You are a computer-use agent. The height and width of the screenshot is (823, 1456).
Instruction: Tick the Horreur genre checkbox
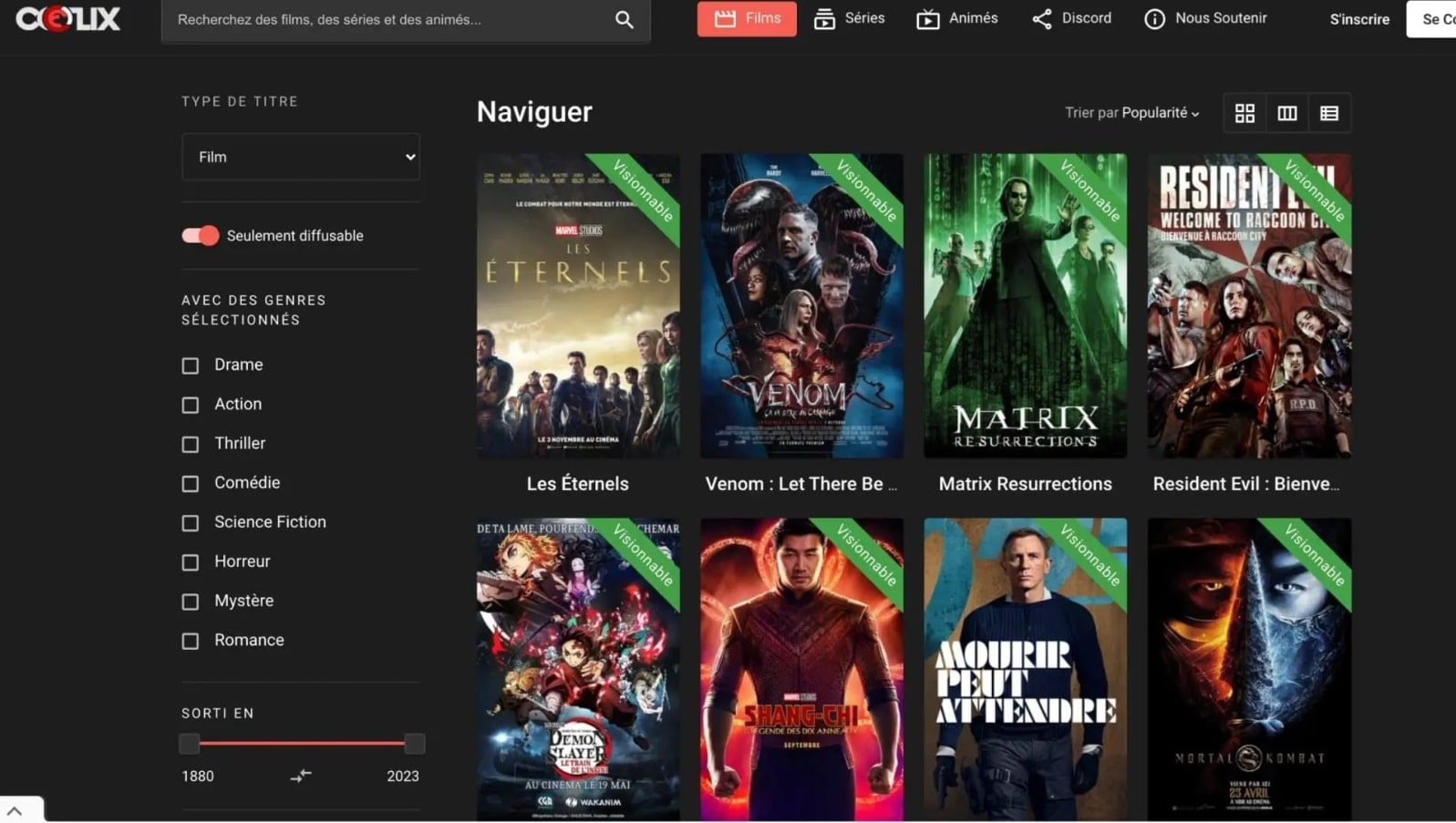point(191,562)
